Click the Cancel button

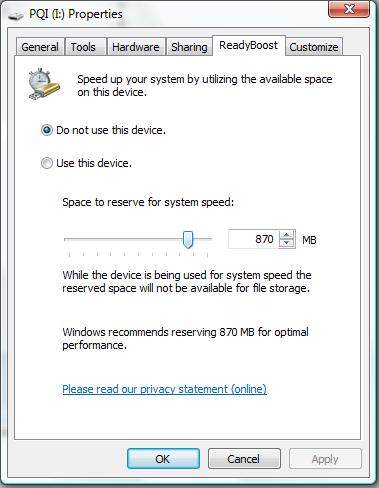point(244,459)
